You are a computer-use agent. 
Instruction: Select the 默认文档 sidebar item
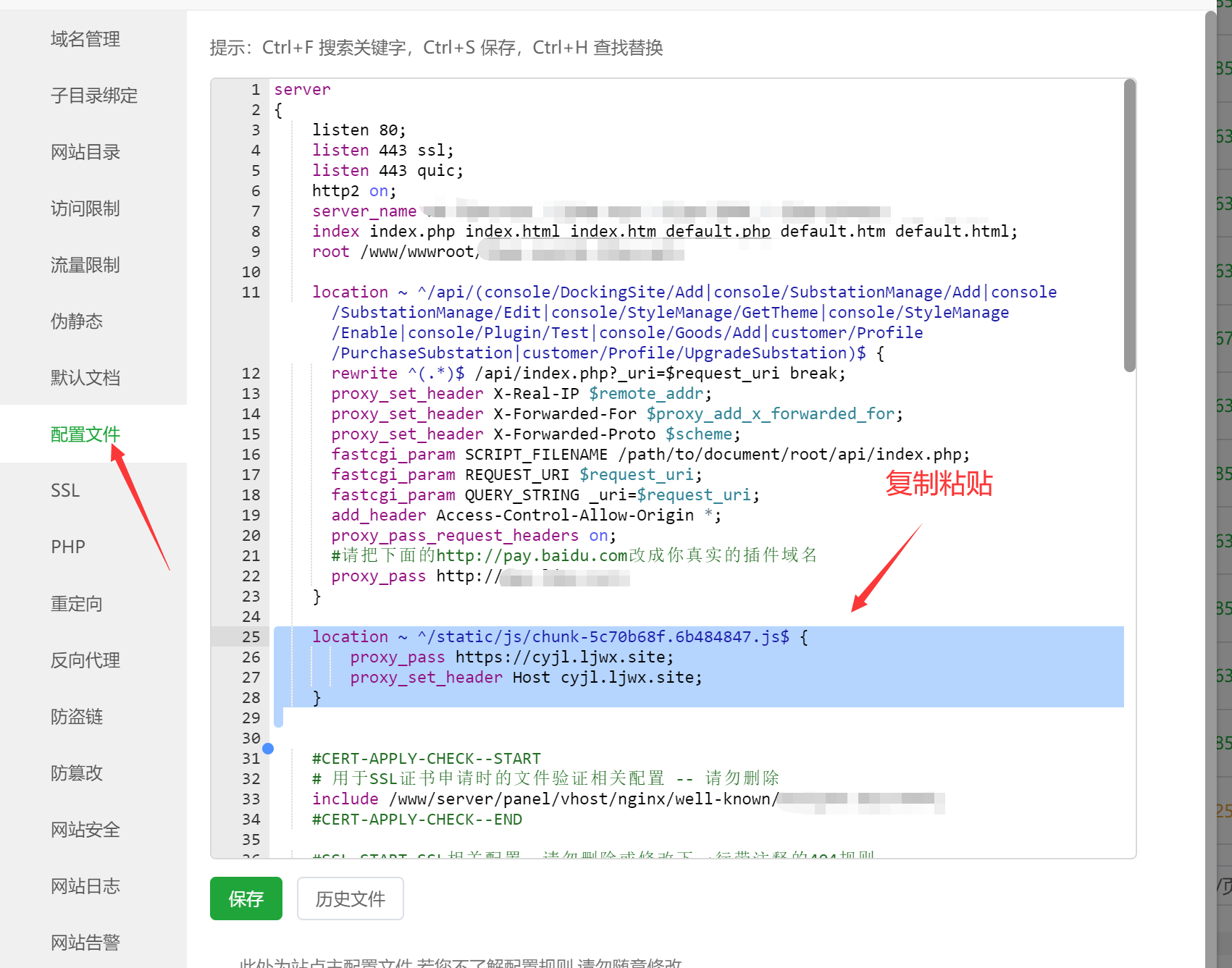coord(85,378)
